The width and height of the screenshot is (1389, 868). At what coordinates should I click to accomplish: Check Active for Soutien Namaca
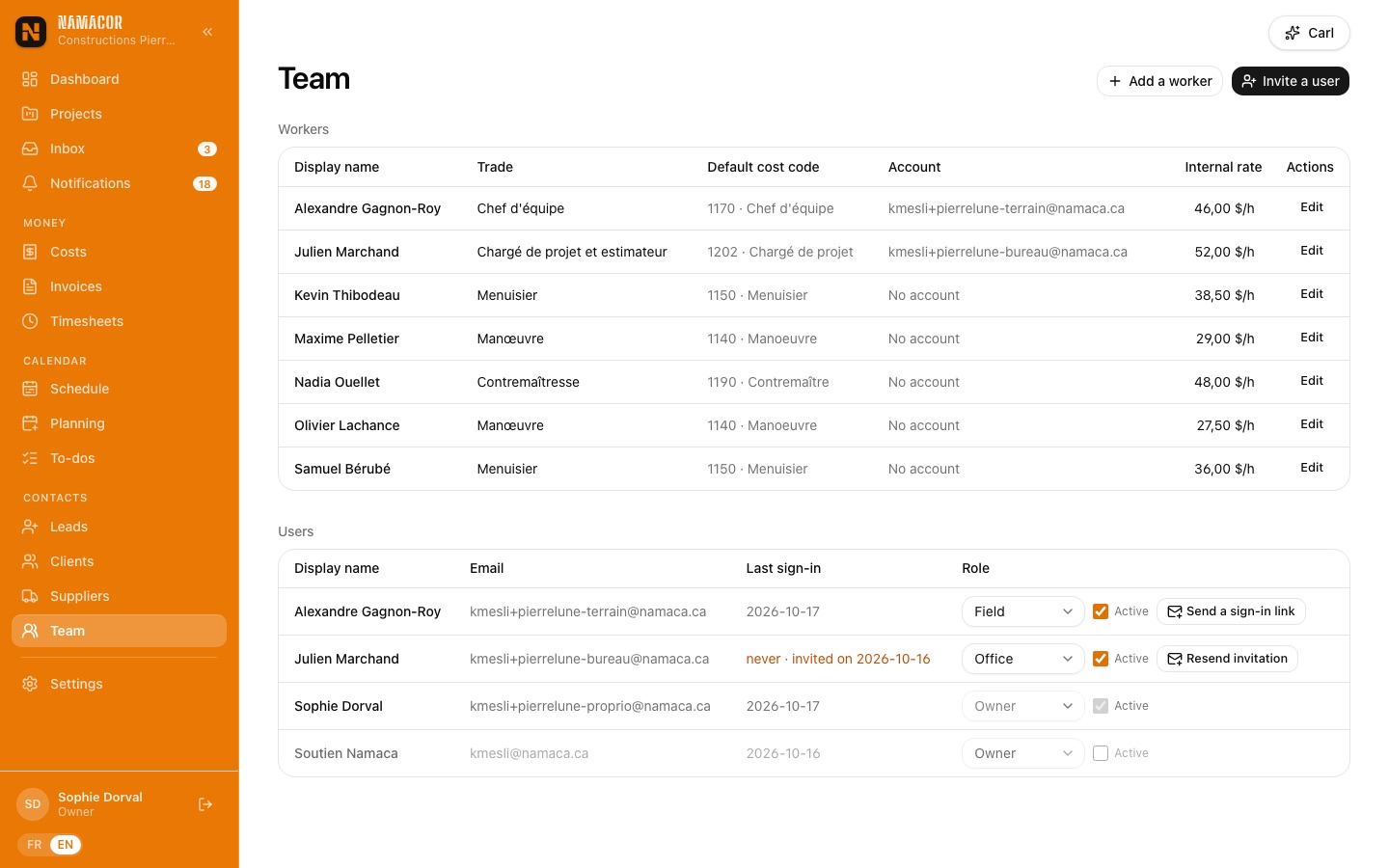tap(1101, 753)
